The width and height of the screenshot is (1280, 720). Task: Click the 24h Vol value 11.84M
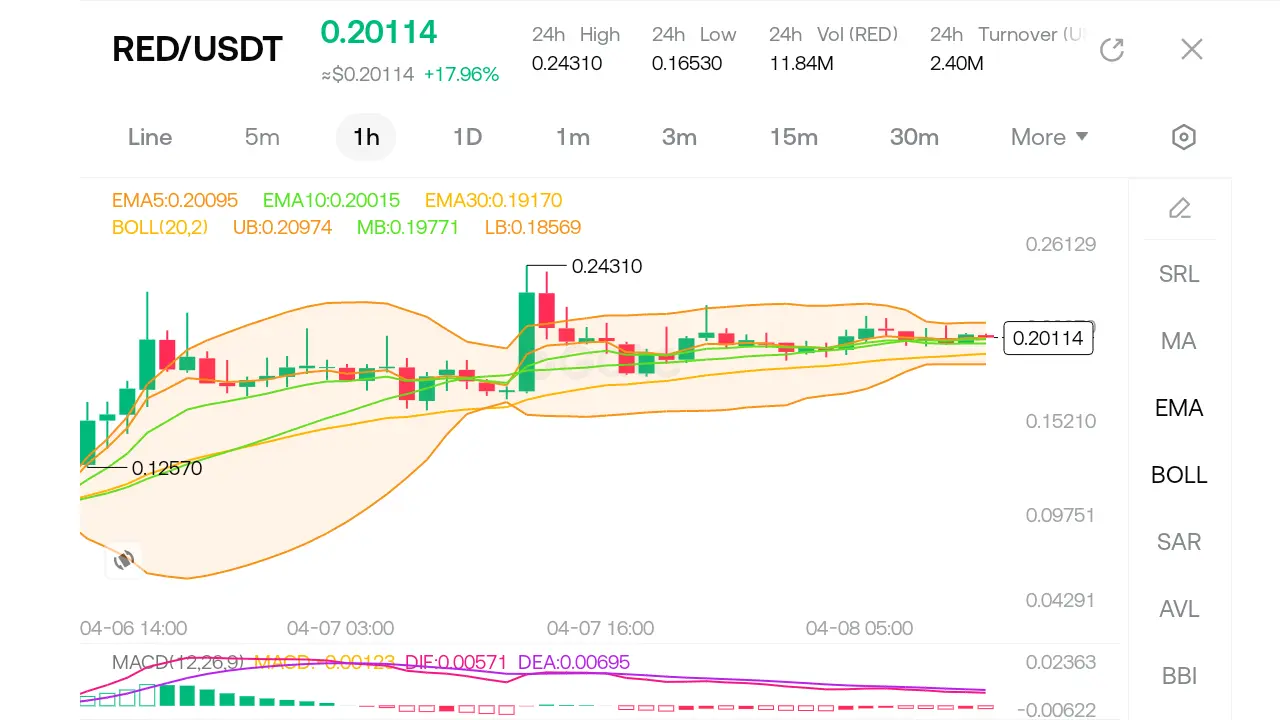[x=802, y=63]
